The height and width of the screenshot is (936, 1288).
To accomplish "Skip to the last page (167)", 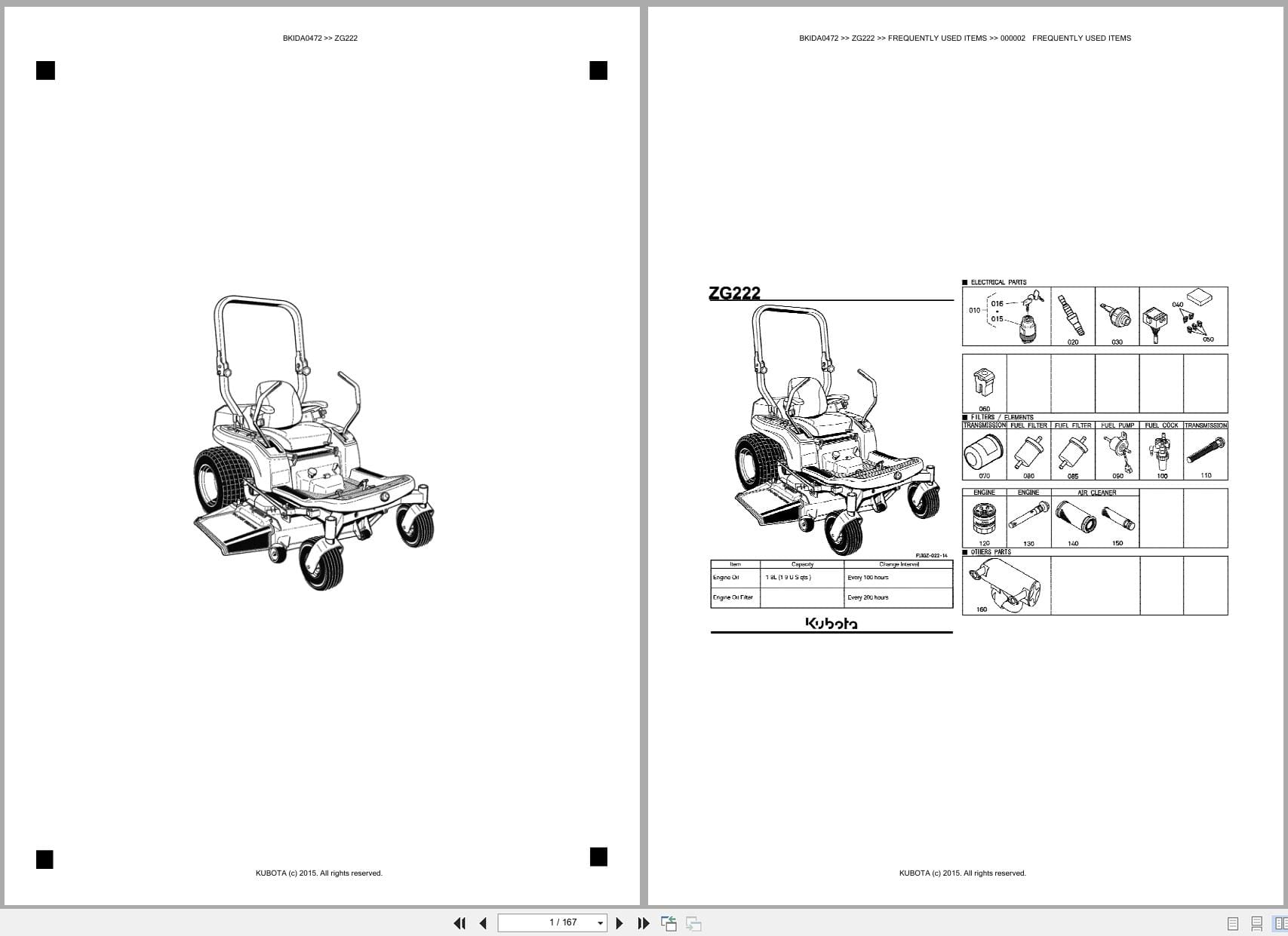I will [x=643, y=922].
